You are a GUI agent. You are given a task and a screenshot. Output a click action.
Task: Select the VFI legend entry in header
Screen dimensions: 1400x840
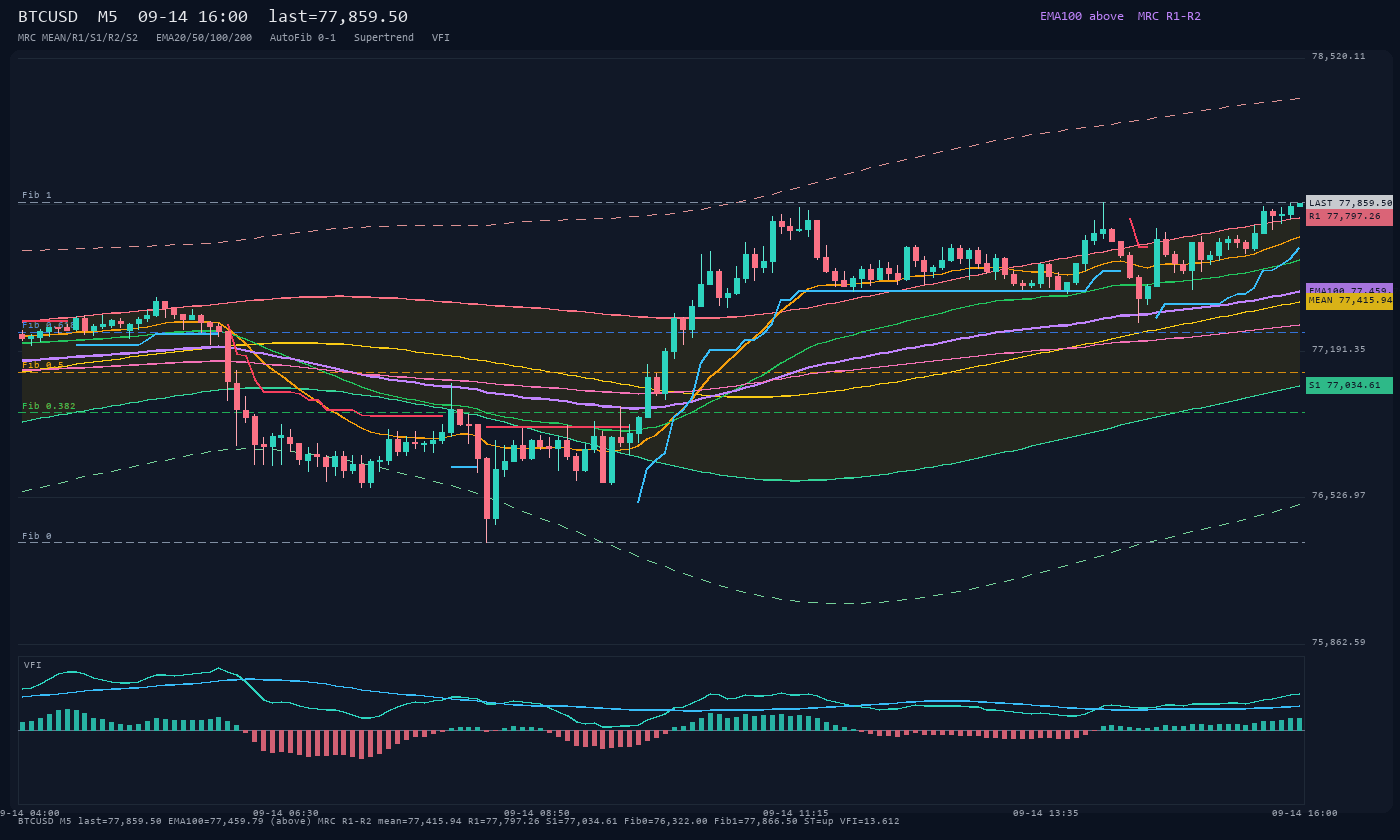click(x=441, y=37)
